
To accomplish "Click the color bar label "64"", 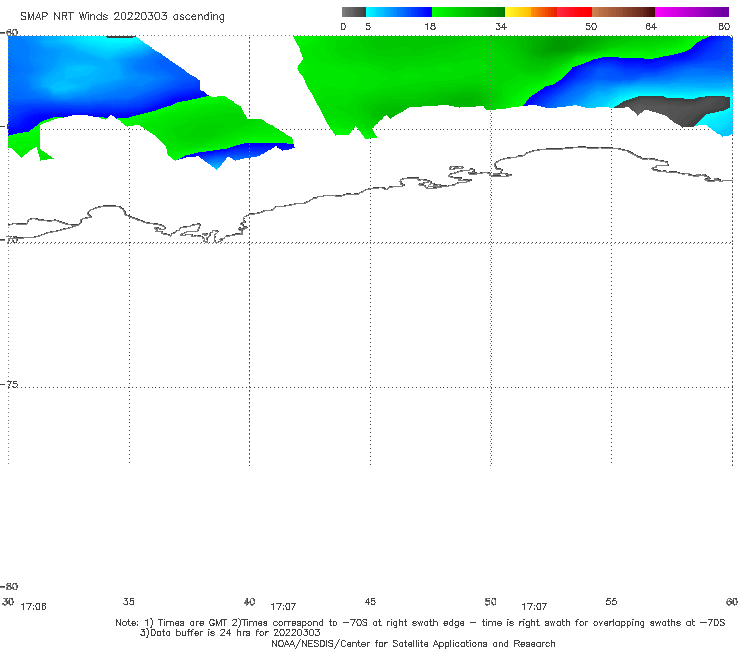I will pyautogui.click(x=651, y=26).
